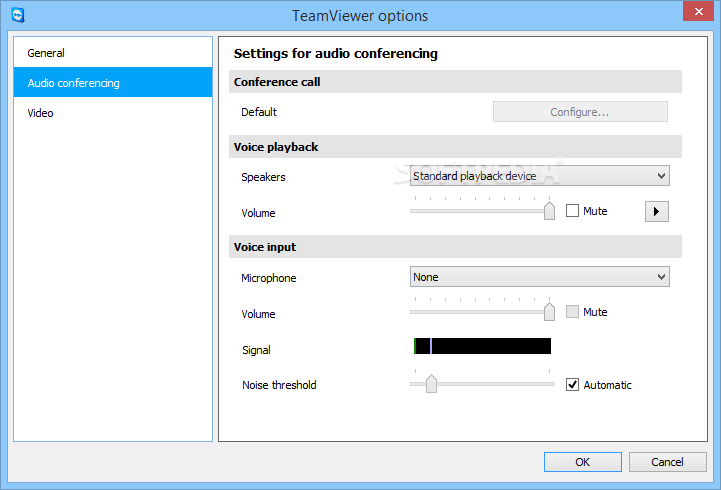Click the Configure conference call button
The width and height of the screenshot is (721, 490).
[580, 112]
